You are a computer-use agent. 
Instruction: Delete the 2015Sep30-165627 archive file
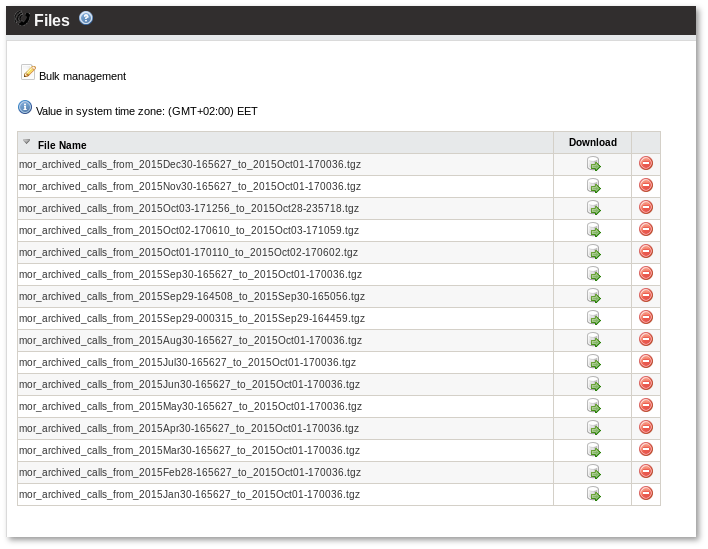646,273
